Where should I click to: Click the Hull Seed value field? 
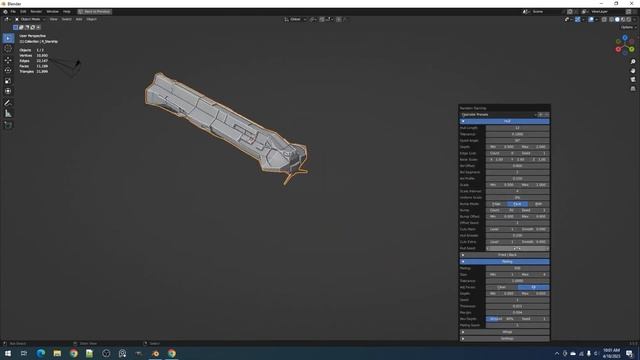click(x=517, y=249)
